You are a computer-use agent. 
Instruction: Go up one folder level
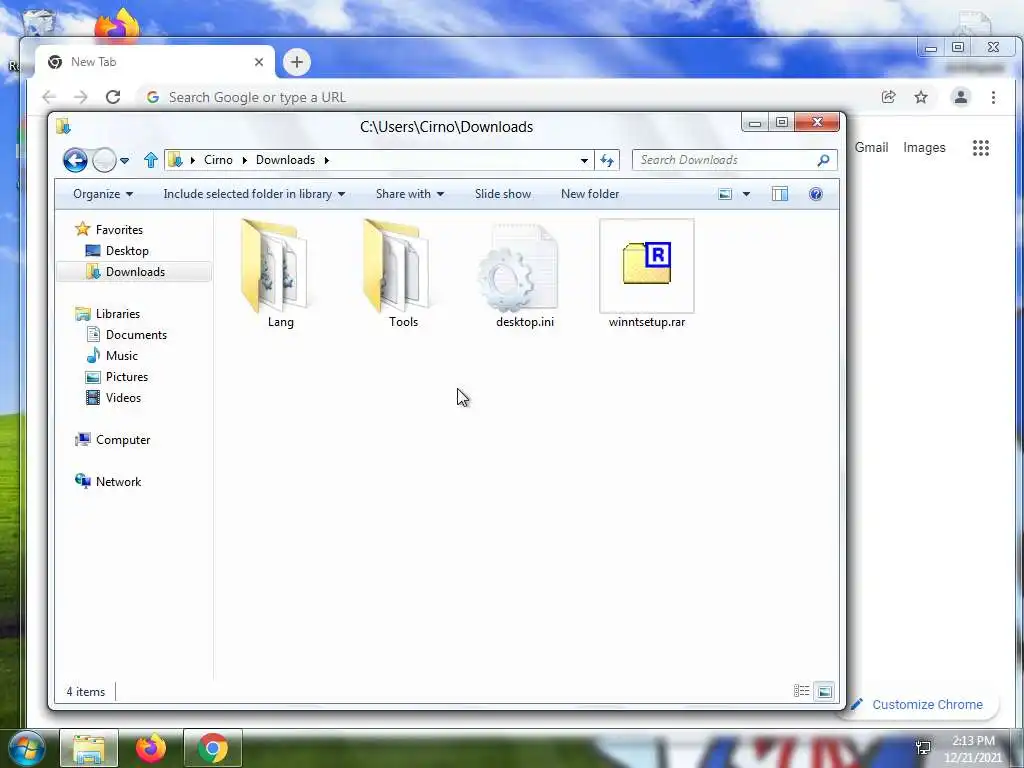coord(151,160)
